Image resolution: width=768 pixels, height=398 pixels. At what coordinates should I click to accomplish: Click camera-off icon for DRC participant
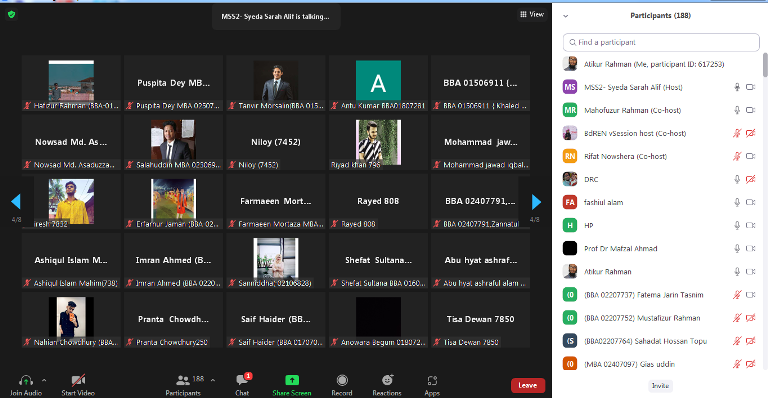click(750, 179)
